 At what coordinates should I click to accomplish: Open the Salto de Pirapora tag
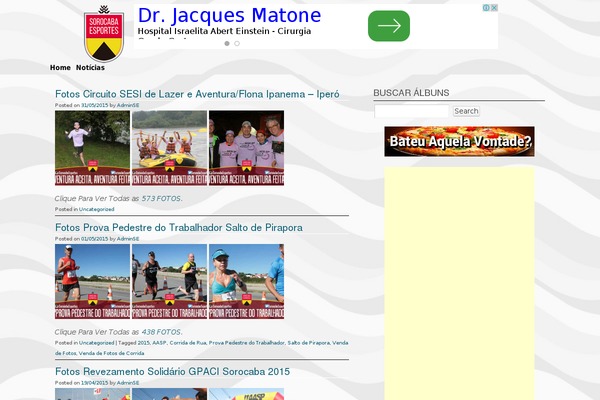click(308, 343)
